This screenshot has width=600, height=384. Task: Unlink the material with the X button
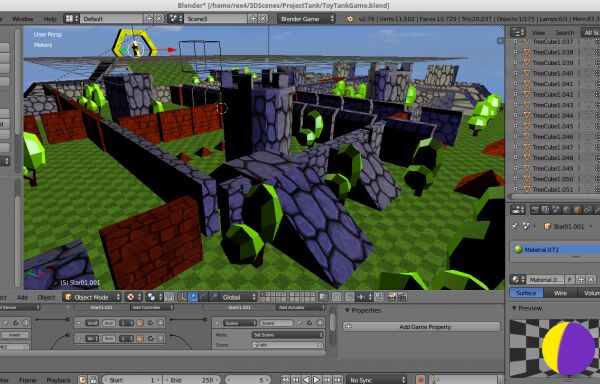[591, 280]
